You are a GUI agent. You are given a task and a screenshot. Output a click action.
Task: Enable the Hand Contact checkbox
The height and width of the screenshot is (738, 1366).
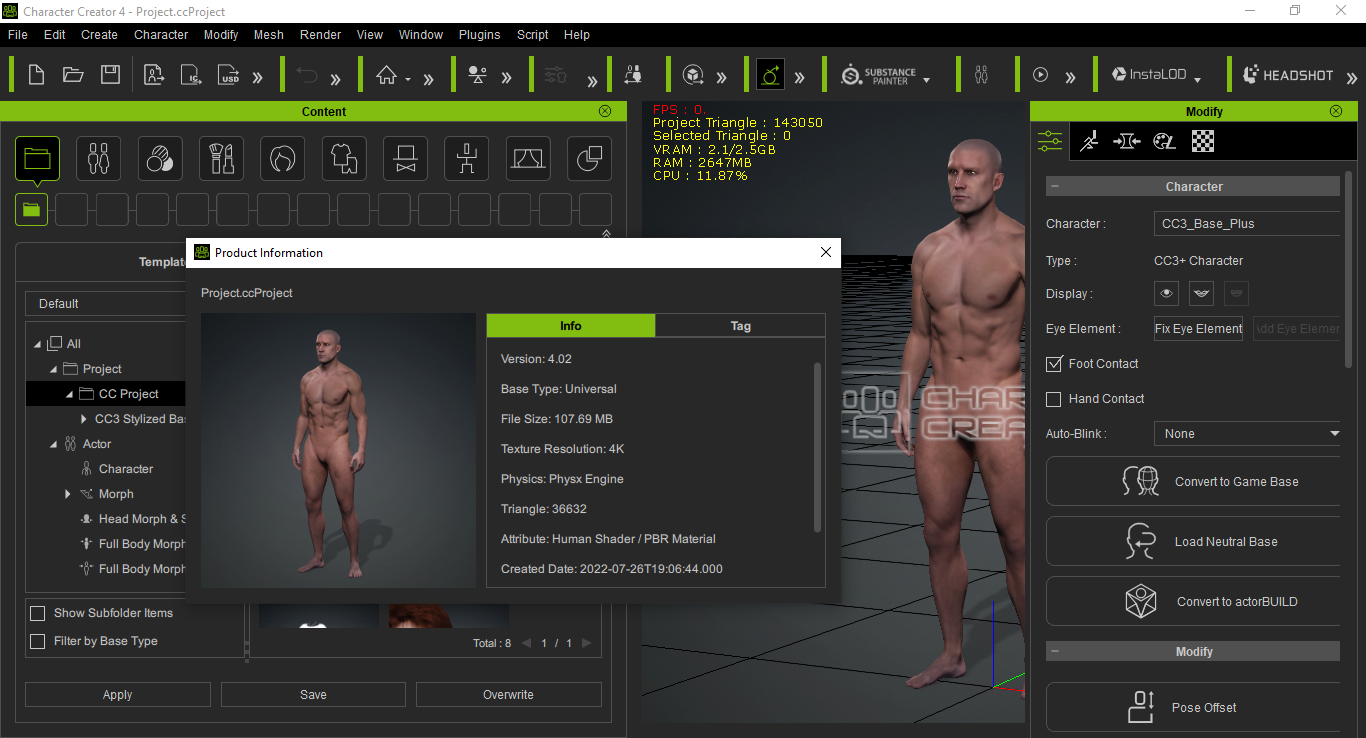click(x=1053, y=399)
